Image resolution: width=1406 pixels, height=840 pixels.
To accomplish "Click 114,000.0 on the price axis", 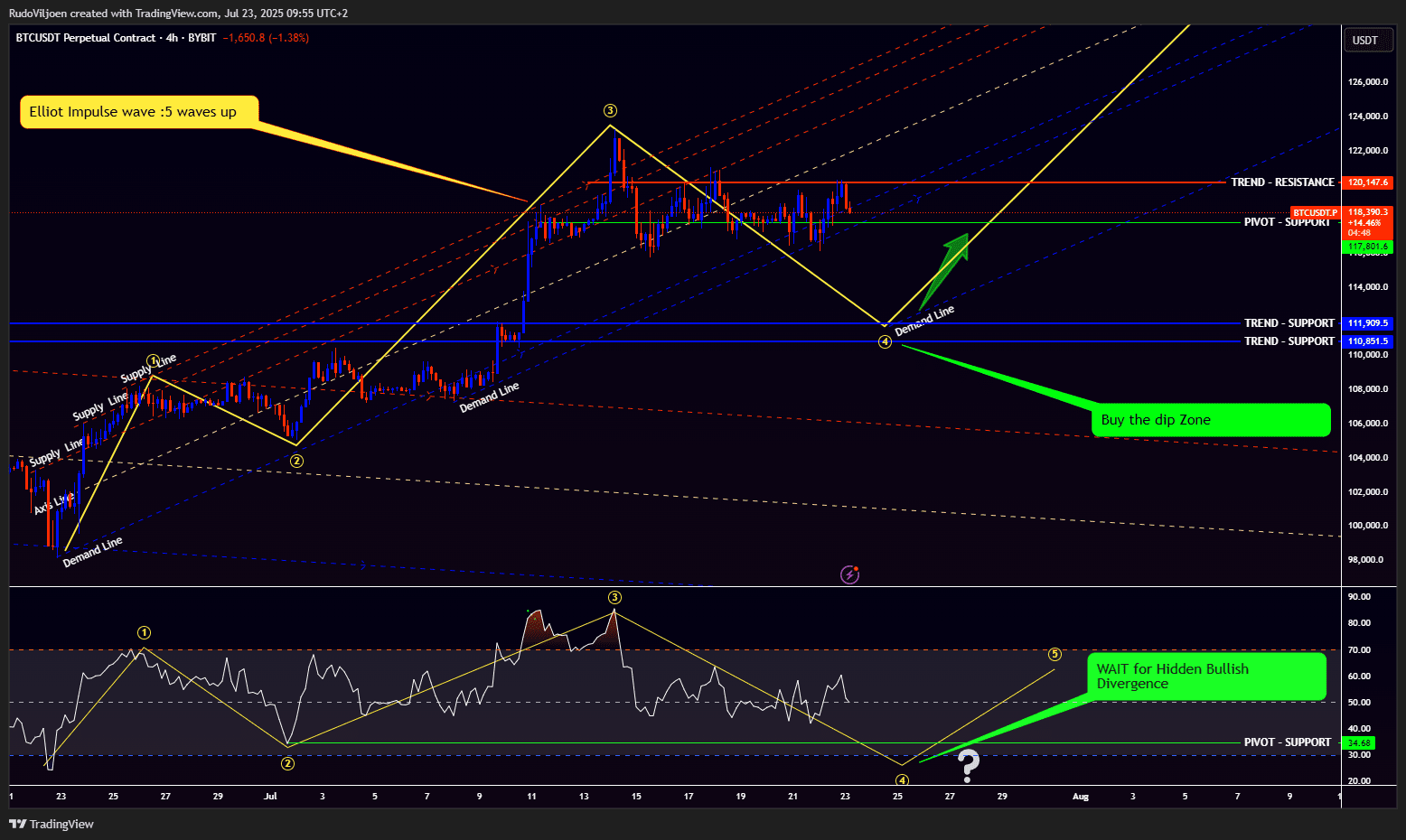I will (1368, 287).
